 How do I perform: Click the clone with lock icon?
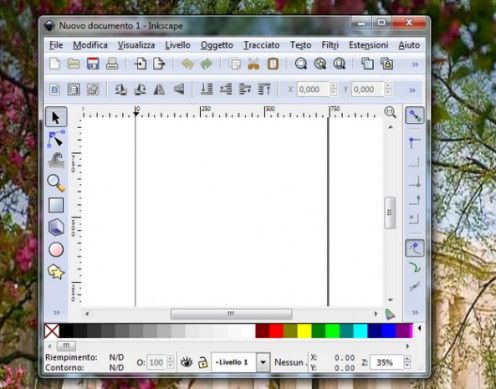click(x=387, y=63)
